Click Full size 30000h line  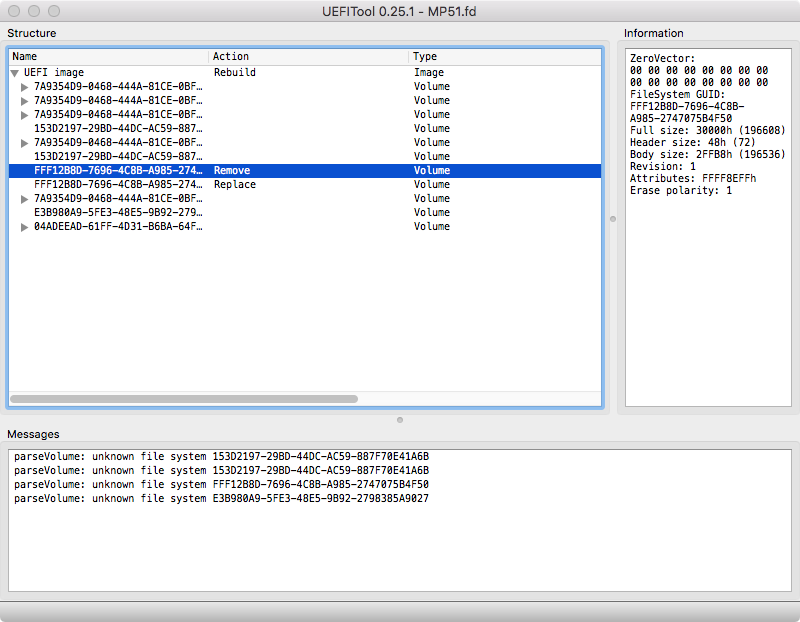tap(707, 130)
